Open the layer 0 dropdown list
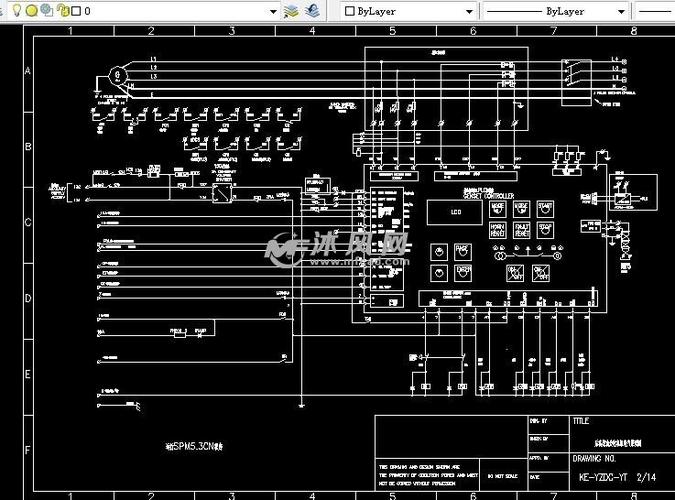This screenshot has width=675, height=500. 272,11
